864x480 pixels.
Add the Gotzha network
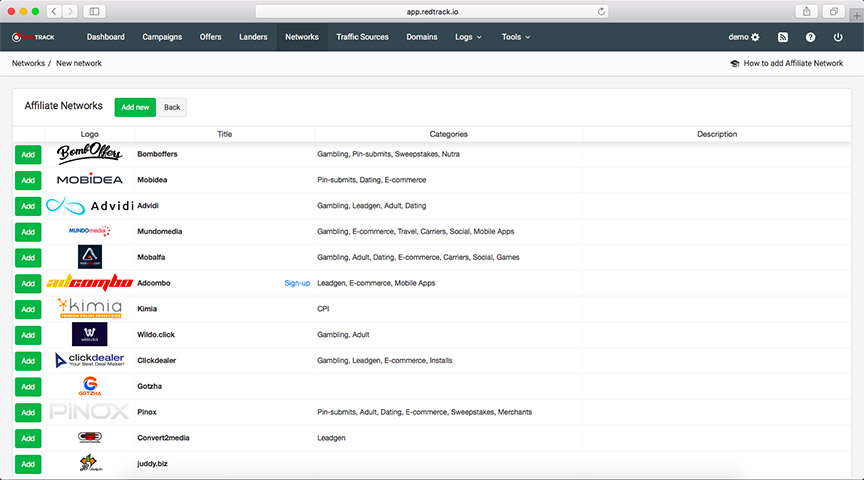[28, 386]
